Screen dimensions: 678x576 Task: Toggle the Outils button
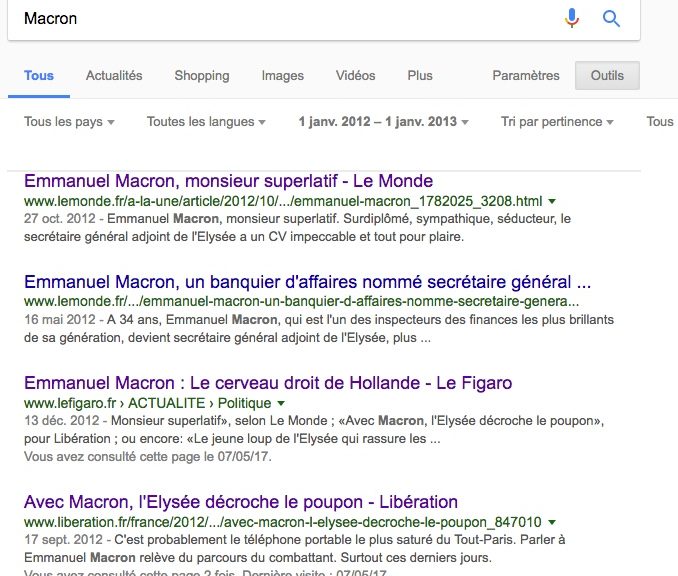[607, 76]
